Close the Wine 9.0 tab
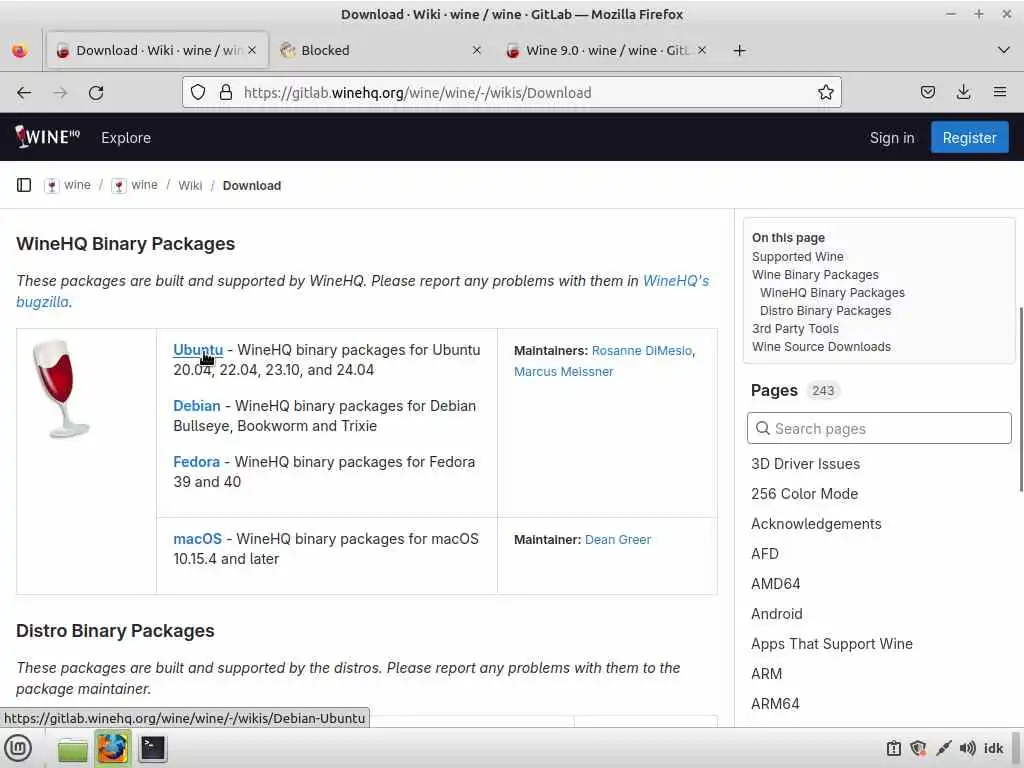Screen dimensions: 1024x768 pos(701,50)
